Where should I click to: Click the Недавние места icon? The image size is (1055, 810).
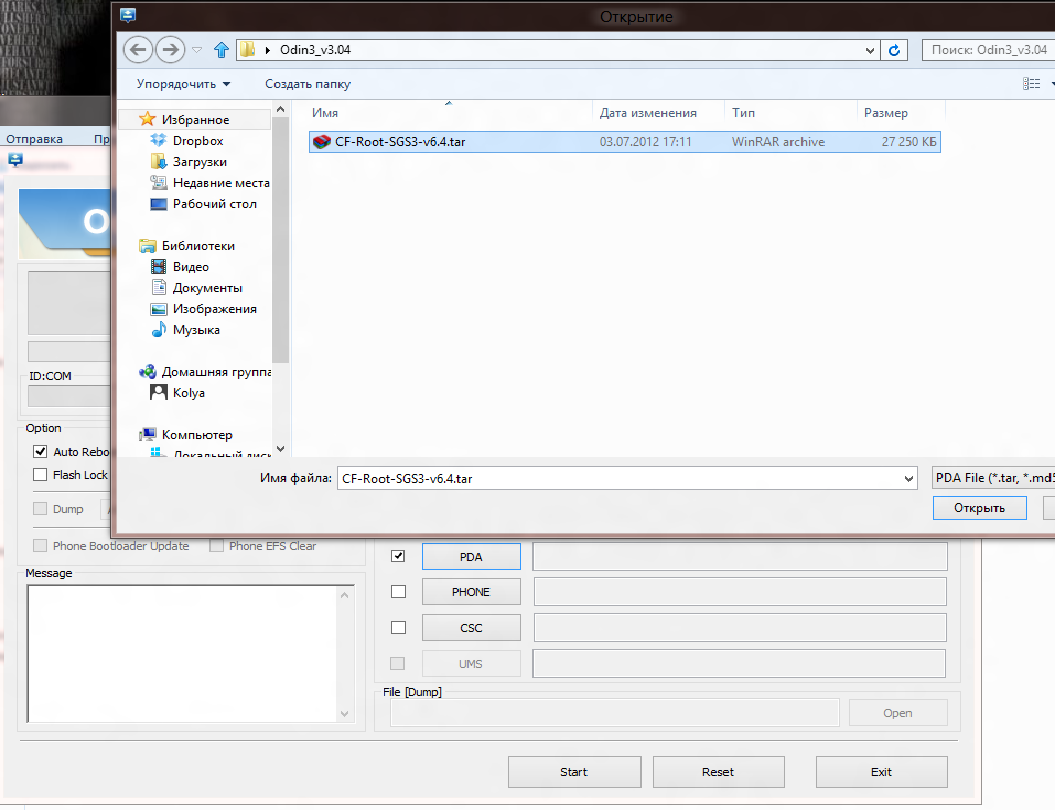158,182
